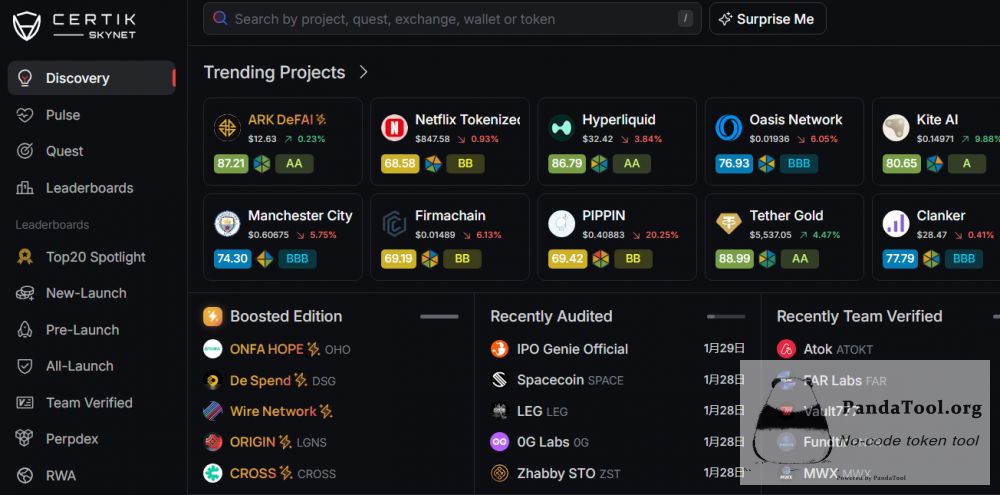
Task: Open the Manchester City project card
Action: [282, 237]
